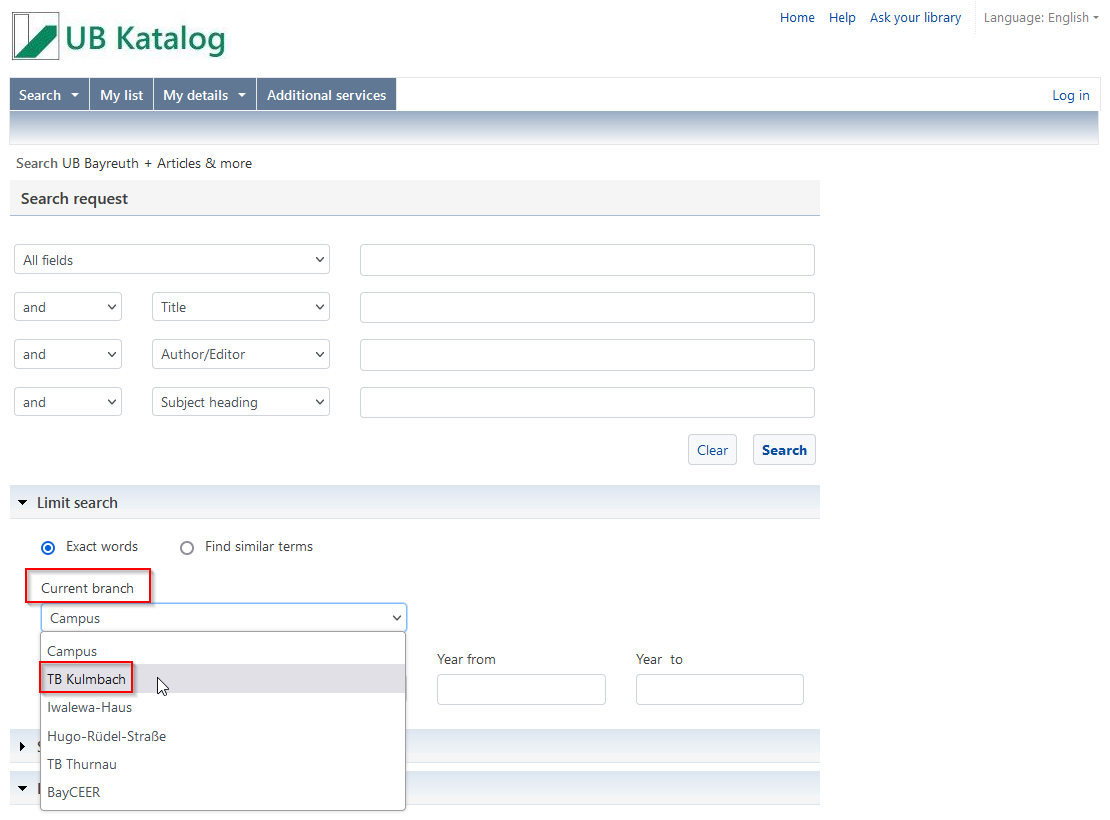This screenshot has width=1110, height=820.
Task: Open the 'and' operator beside Title
Action: click(x=68, y=307)
